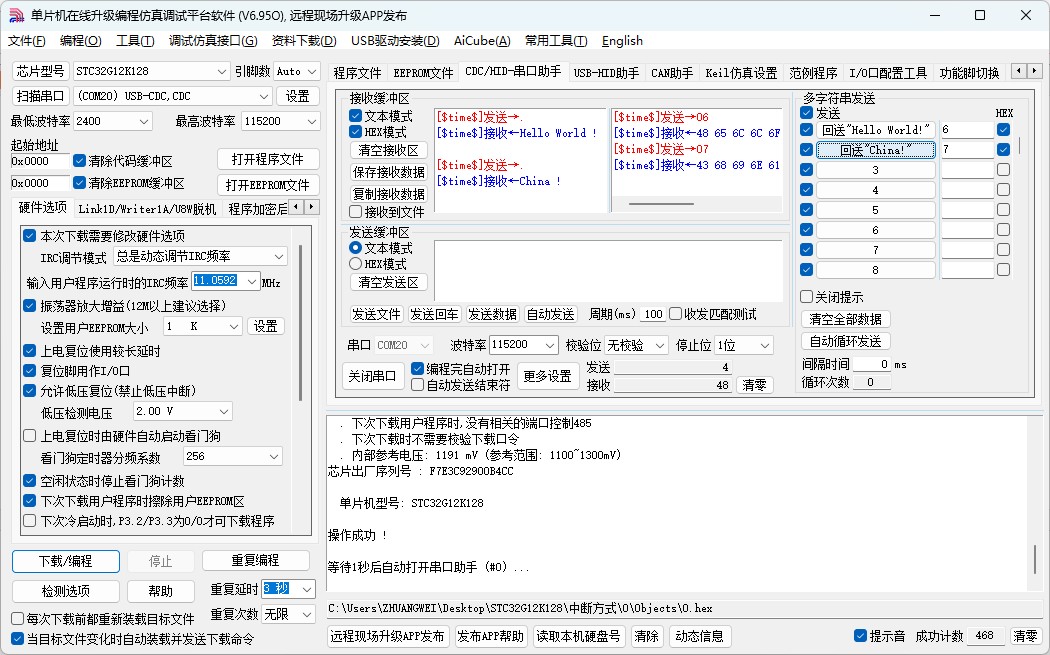
Task: Toggle 编程完自动打开 checkbox
Action: [417, 368]
